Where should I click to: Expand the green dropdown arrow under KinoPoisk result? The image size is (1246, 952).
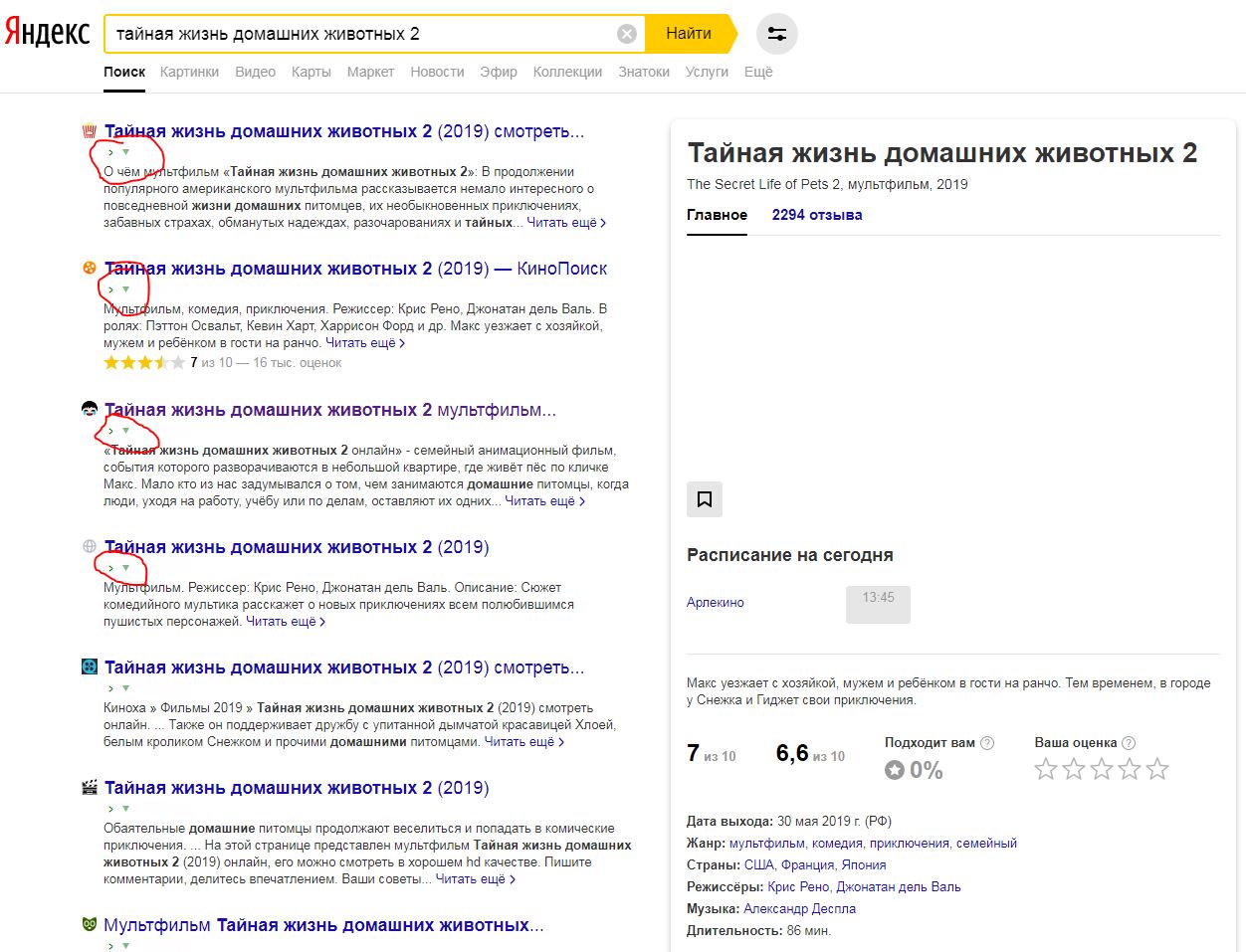[125, 289]
